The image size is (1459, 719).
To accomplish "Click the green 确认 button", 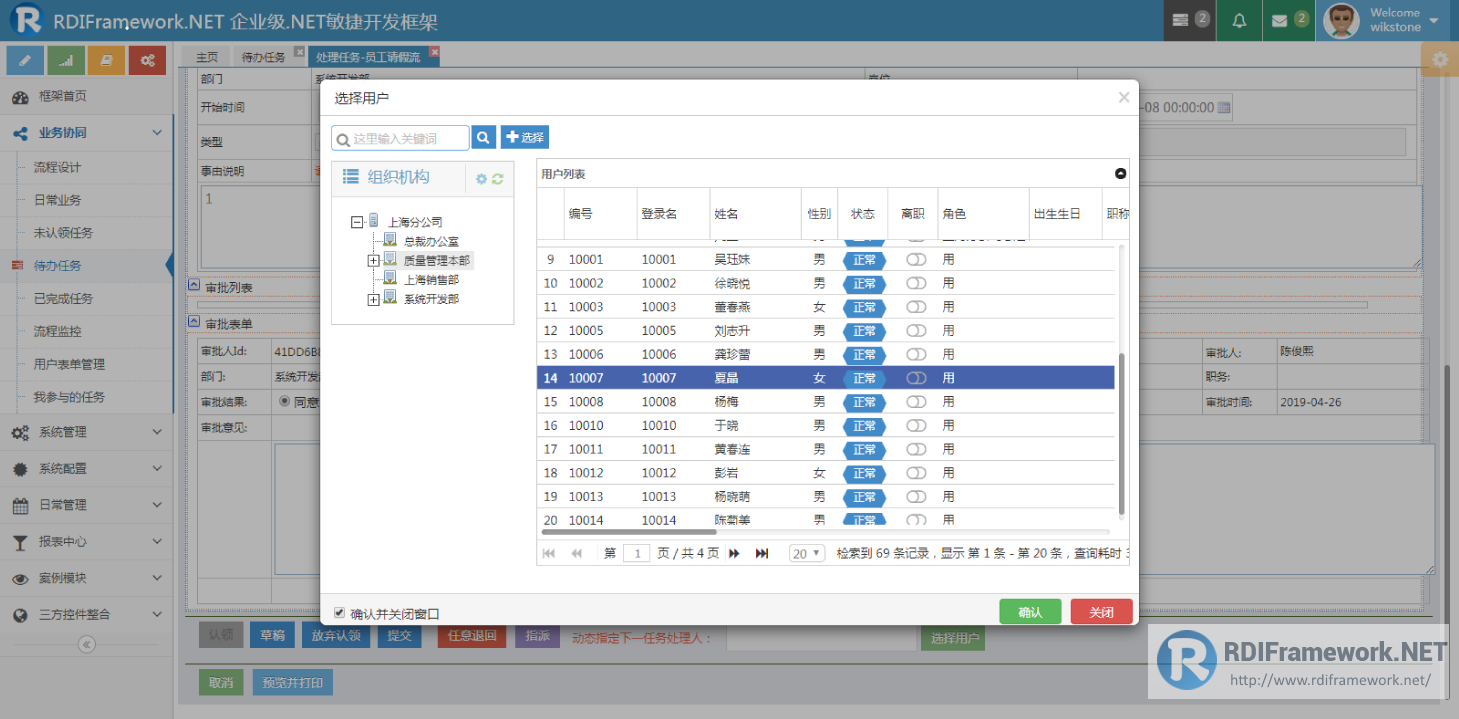I will [x=1030, y=612].
